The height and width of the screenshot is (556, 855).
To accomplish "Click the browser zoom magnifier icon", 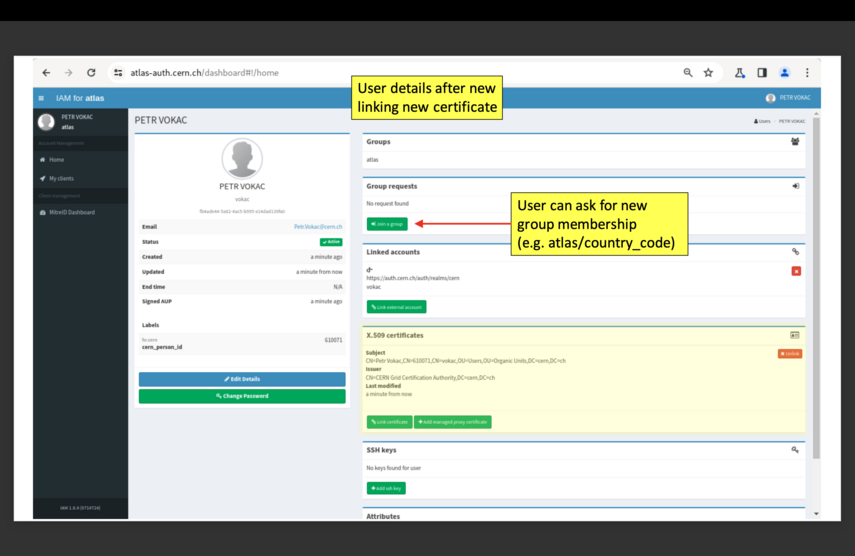I will coord(688,73).
